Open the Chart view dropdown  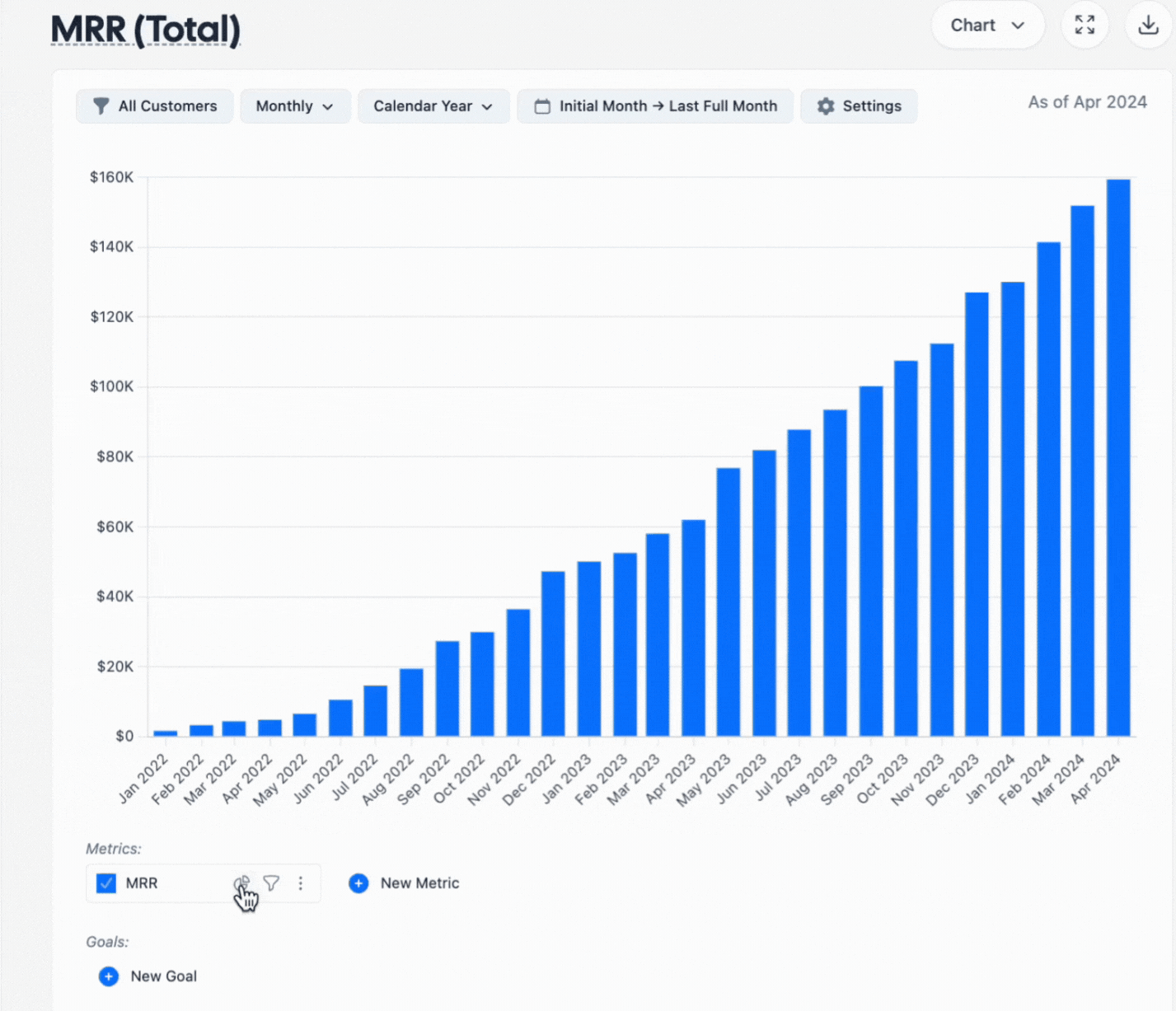pyautogui.click(x=987, y=26)
